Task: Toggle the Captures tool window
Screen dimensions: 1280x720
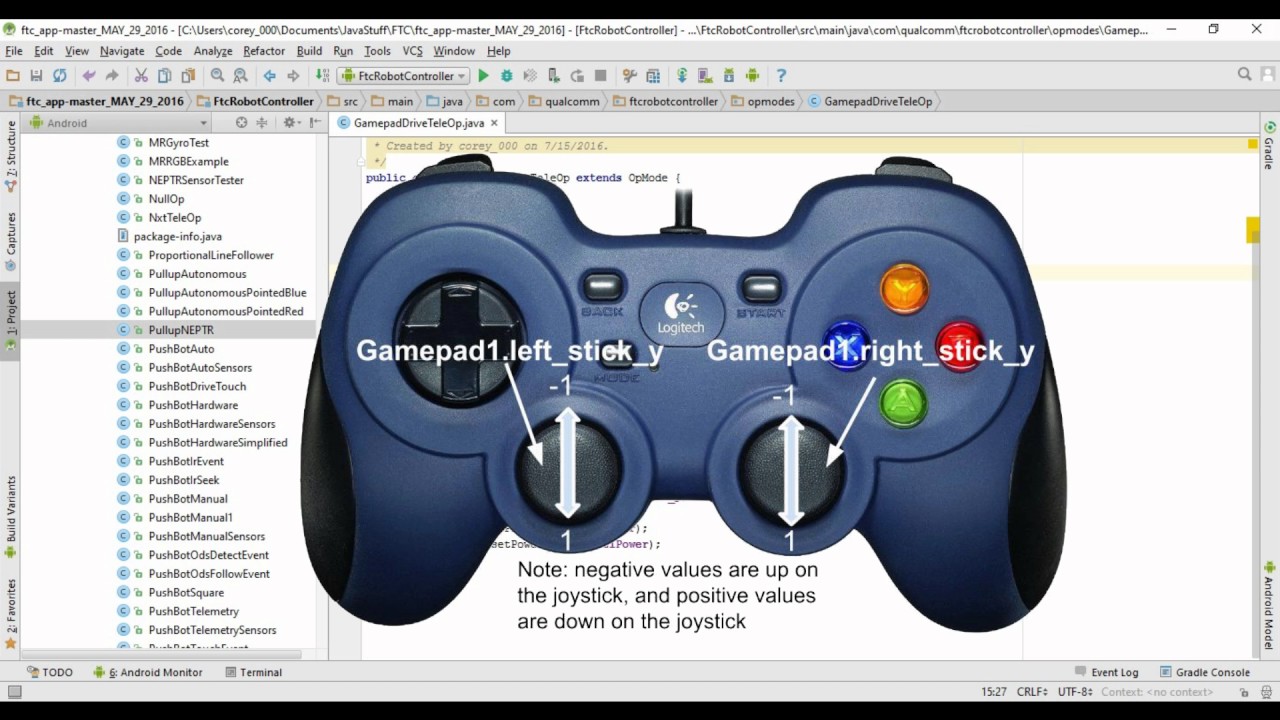Action: [x=11, y=240]
